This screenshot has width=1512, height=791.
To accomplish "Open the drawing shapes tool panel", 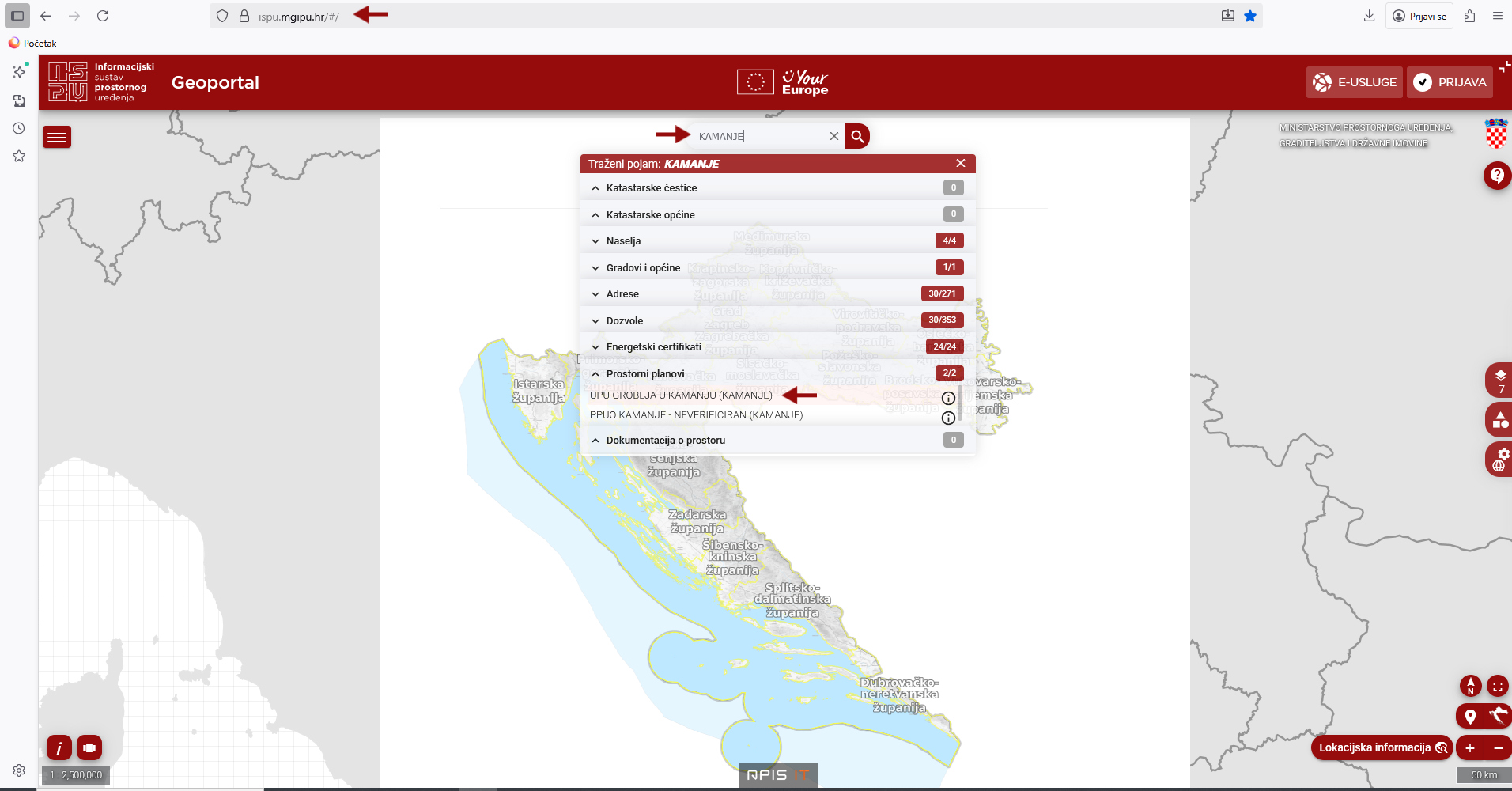I will click(x=1499, y=420).
